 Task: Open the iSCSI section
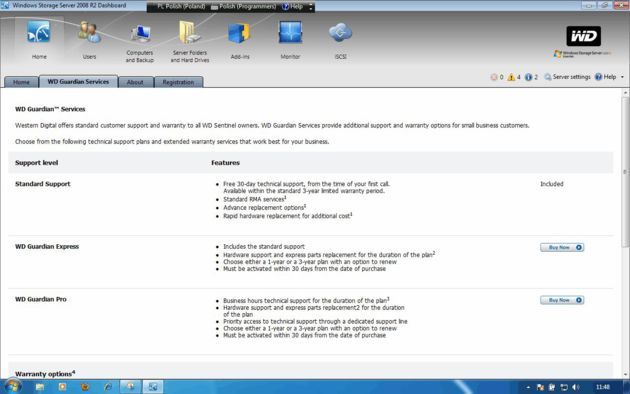[x=340, y=40]
